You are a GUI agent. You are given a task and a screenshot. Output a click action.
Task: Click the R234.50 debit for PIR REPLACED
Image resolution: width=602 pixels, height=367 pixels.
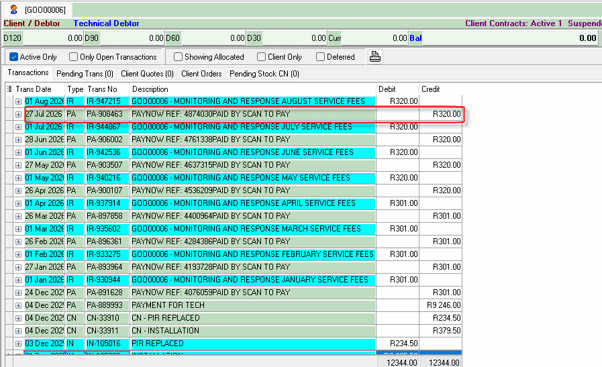404,344
